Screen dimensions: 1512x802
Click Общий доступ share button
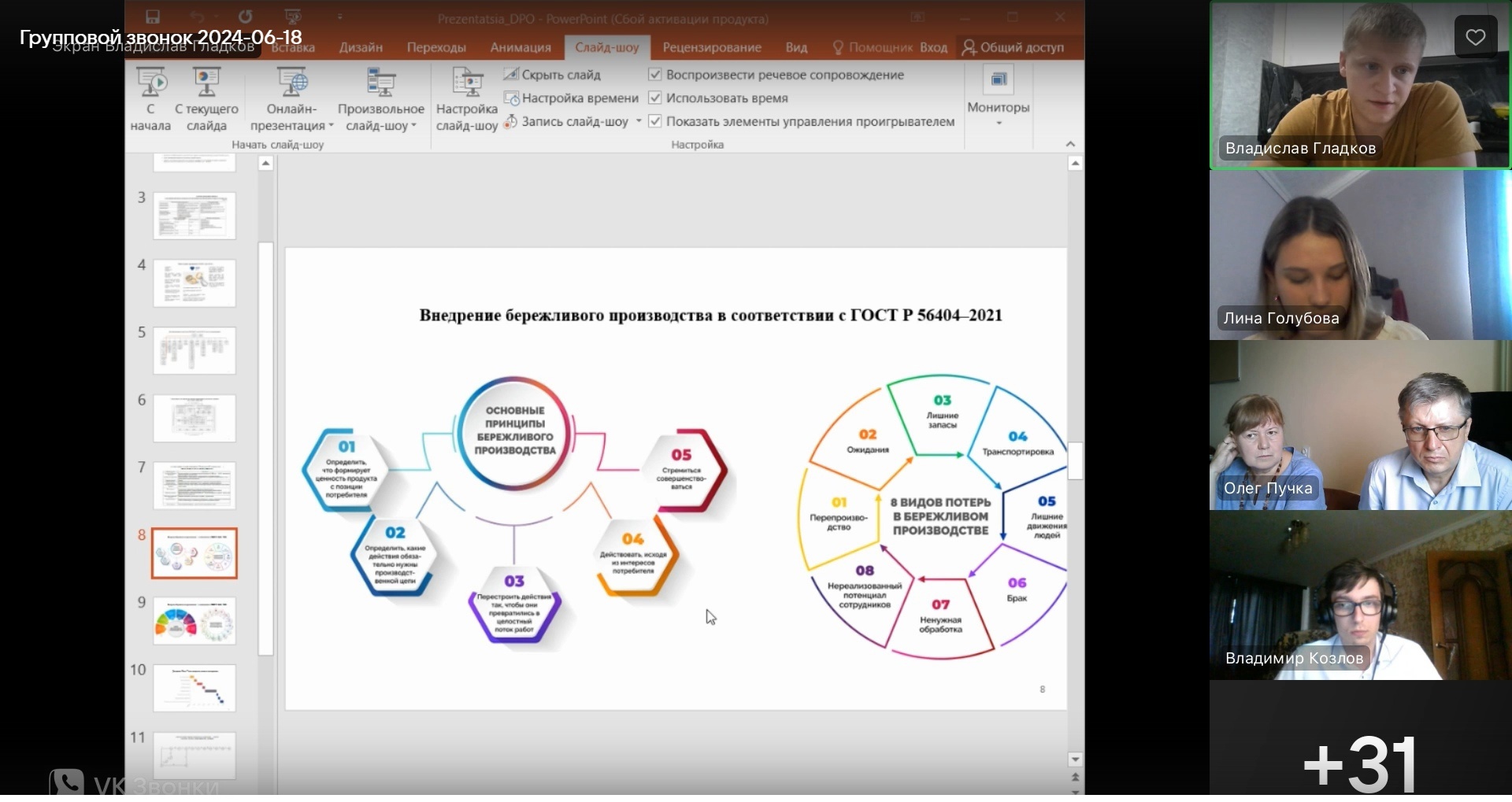[x=1014, y=47]
